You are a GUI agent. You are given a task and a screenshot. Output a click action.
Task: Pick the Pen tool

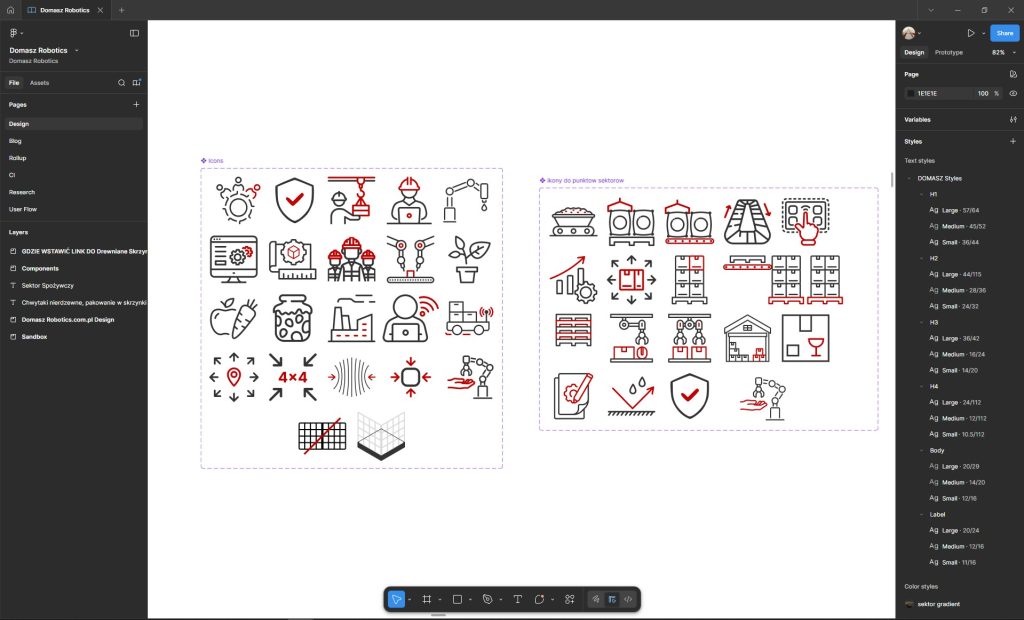tap(487, 599)
